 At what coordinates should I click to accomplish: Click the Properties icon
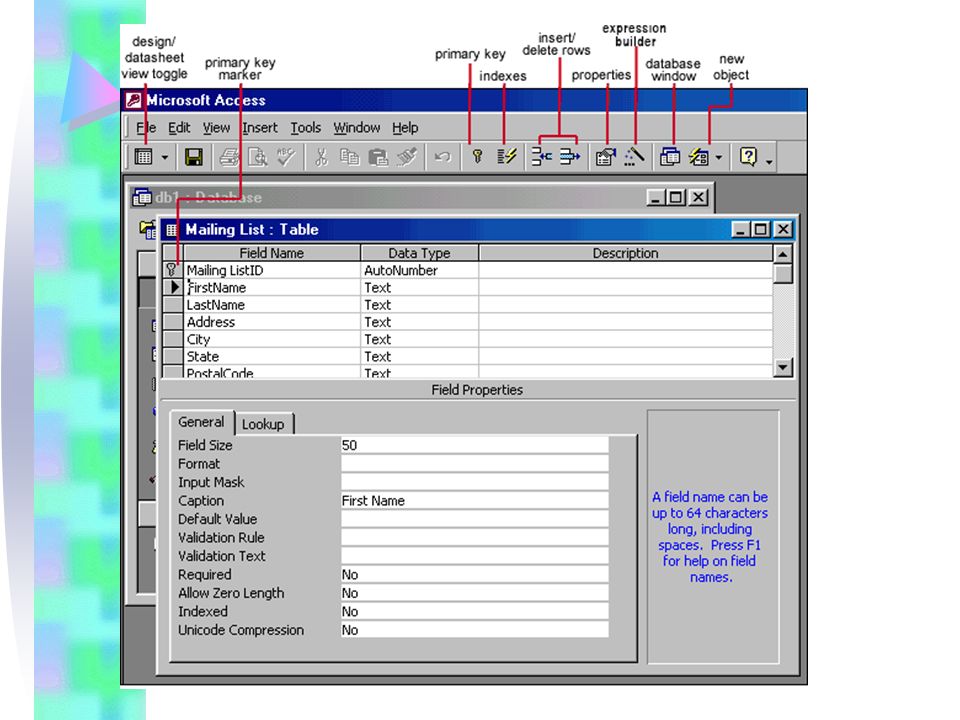(606, 157)
